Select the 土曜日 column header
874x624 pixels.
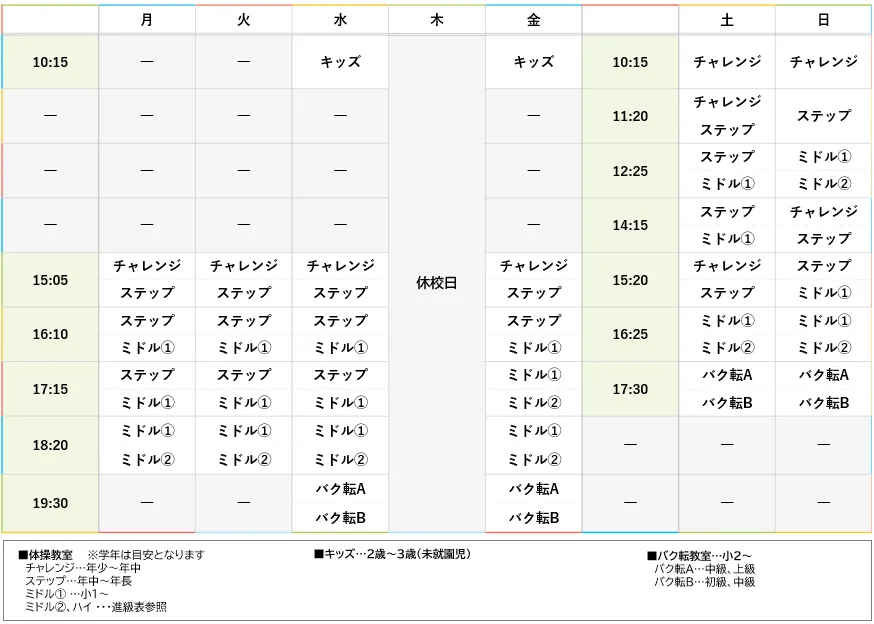[x=727, y=18]
